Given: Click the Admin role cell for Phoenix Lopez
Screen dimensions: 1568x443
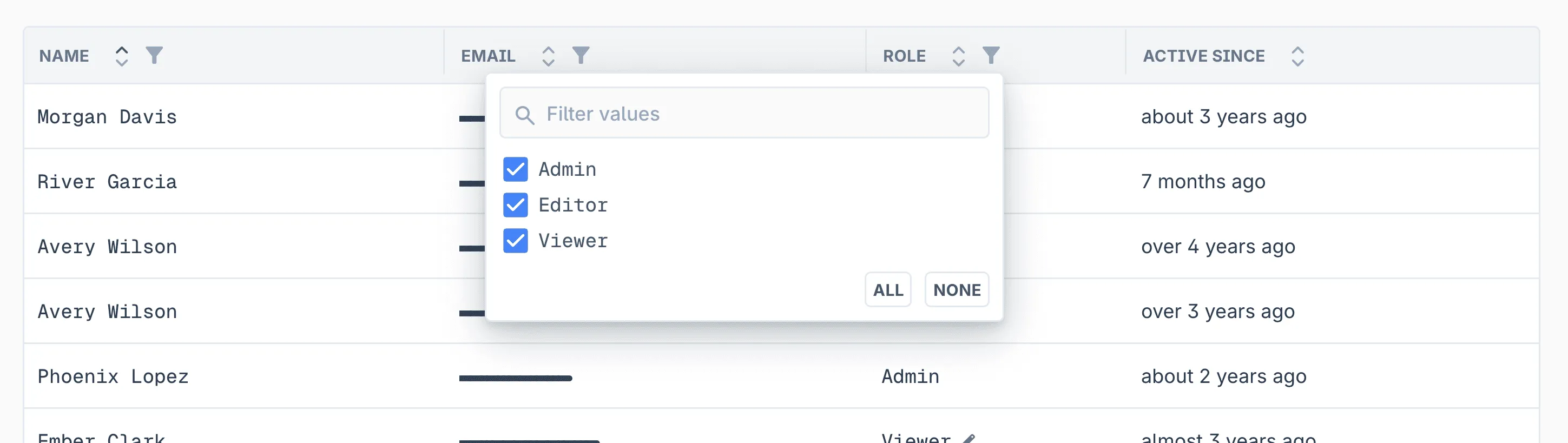Looking at the screenshot, I should coord(910,376).
